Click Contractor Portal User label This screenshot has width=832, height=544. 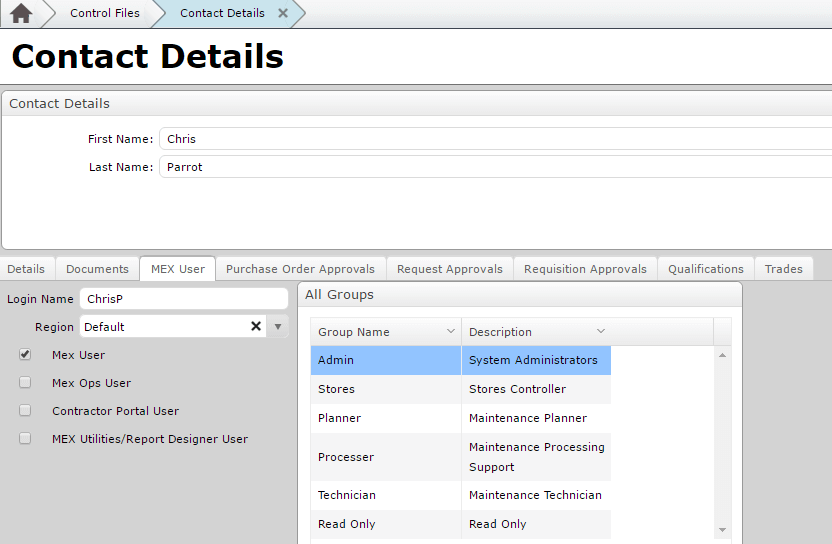tap(115, 411)
